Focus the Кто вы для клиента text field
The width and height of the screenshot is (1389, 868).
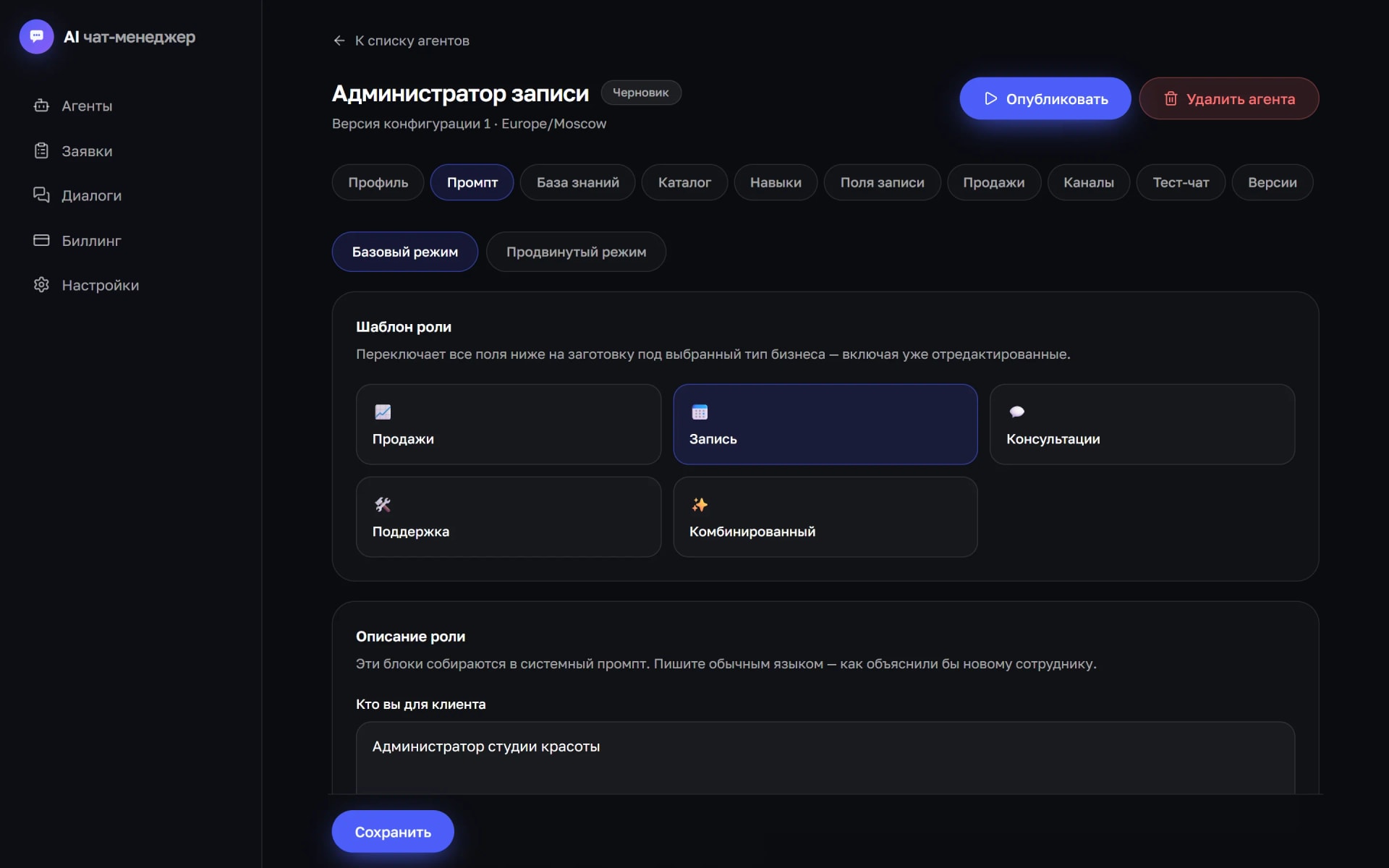click(825, 758)
